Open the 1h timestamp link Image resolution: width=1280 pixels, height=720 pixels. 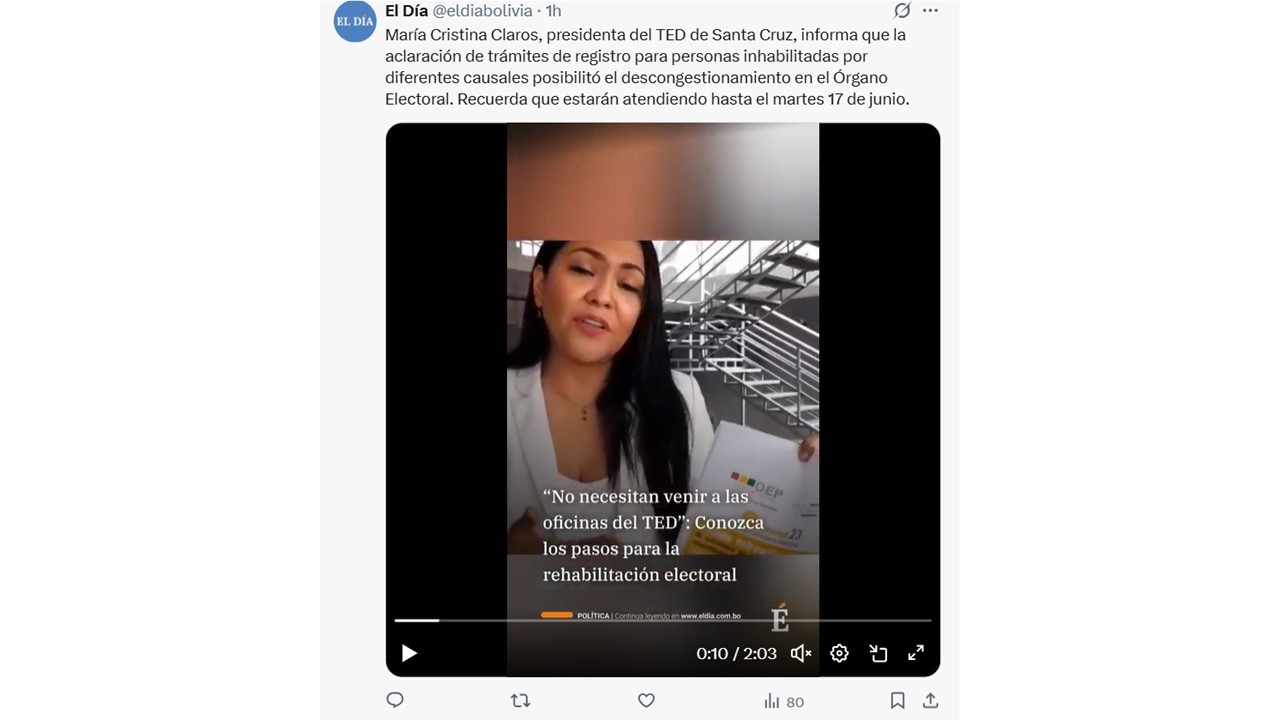coord(553,11)
